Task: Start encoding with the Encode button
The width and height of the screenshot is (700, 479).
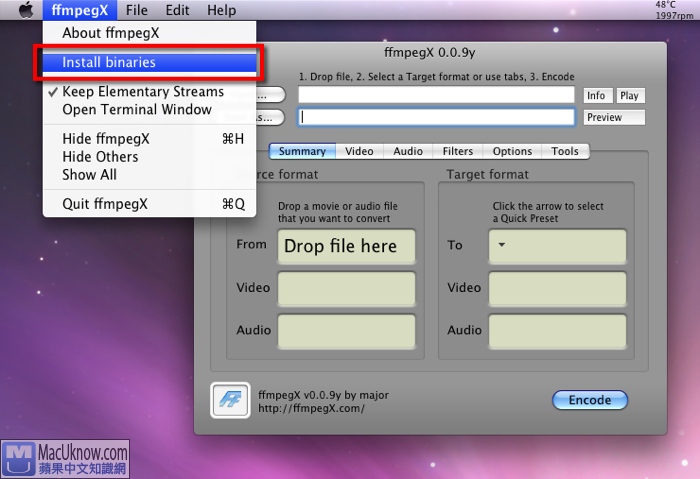Action: click(590, 400)
